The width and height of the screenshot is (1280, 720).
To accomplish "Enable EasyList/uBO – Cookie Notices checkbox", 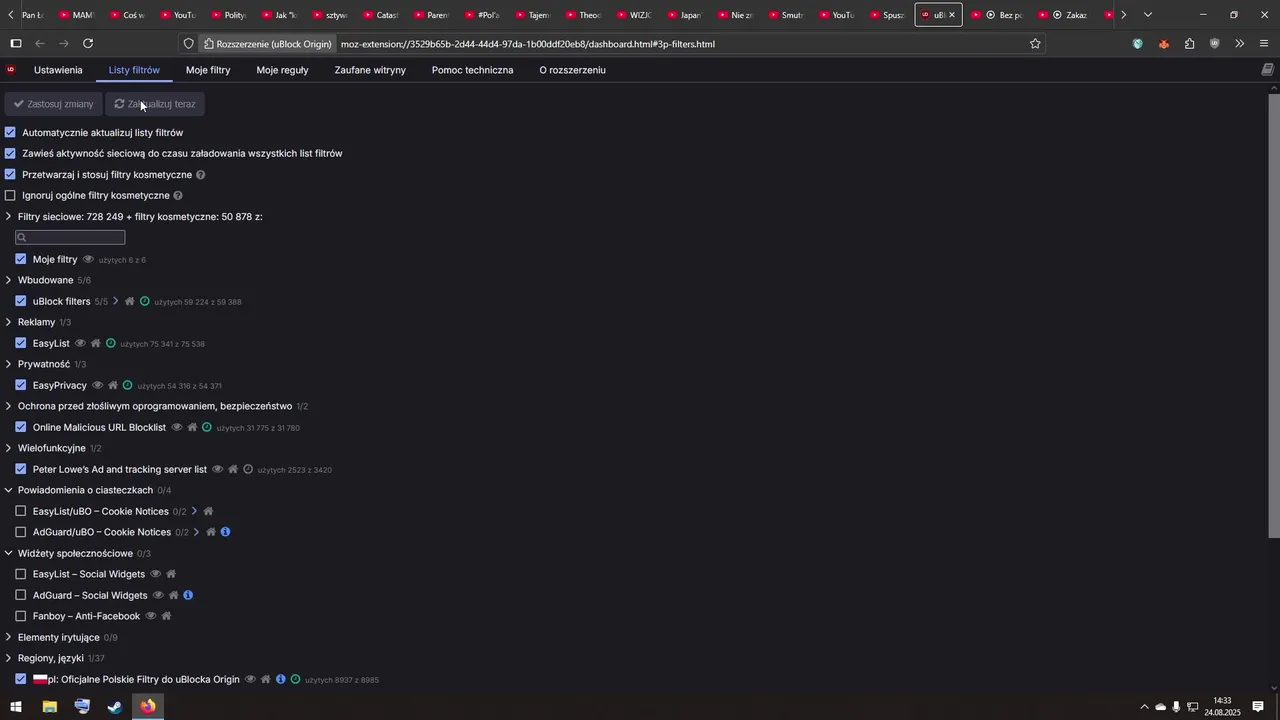I will coord(21,512).
